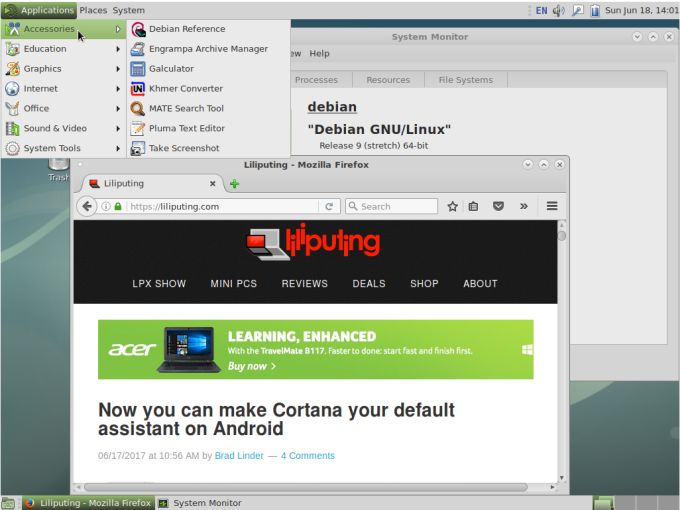
Task: Open Firefox hamburger menu
Action: [x=552, y=206]
